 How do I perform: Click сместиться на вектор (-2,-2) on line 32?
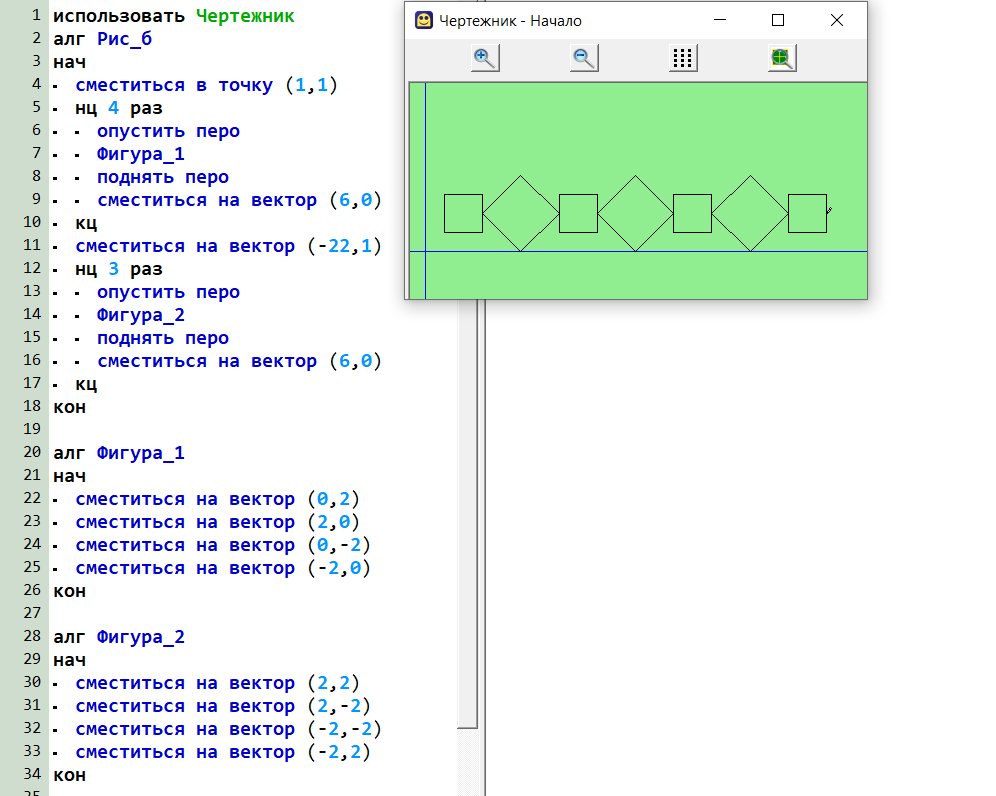tap(229, 729)
